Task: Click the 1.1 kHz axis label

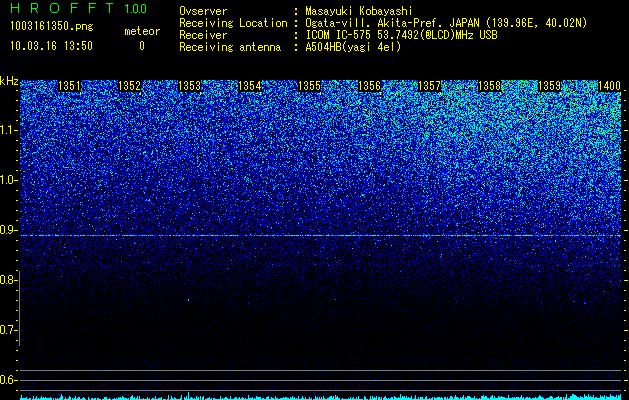Action: (x=9, y=130)
